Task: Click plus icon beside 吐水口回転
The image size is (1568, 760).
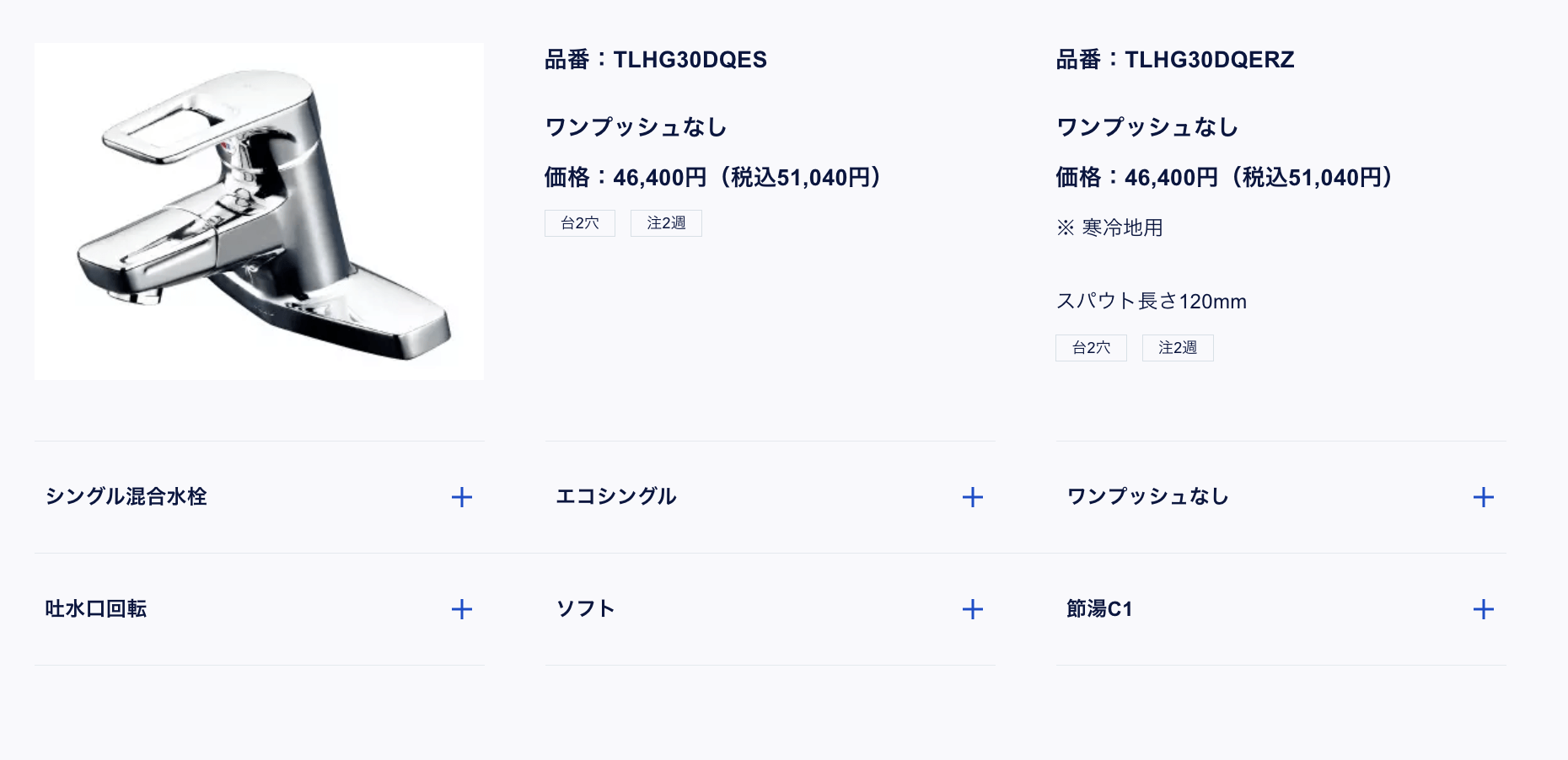Action: (x=462, y=609)
